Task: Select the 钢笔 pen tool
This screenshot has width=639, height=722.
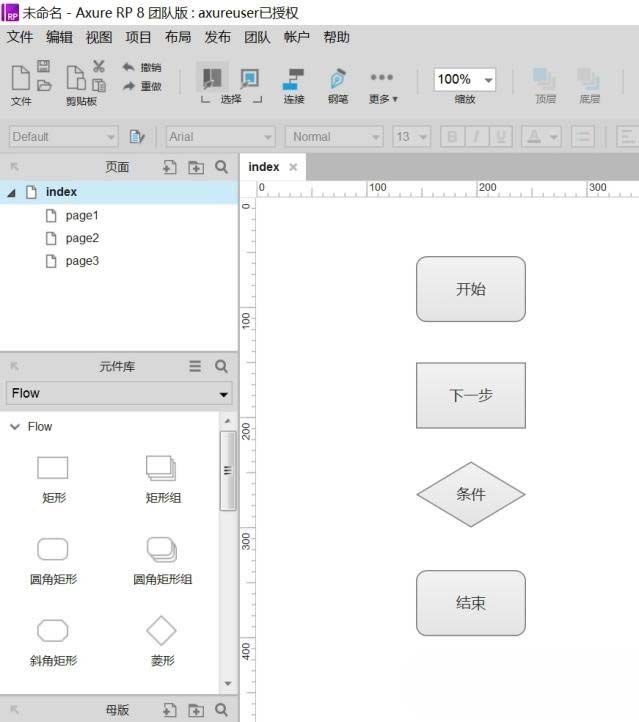Action: [338, 84]
